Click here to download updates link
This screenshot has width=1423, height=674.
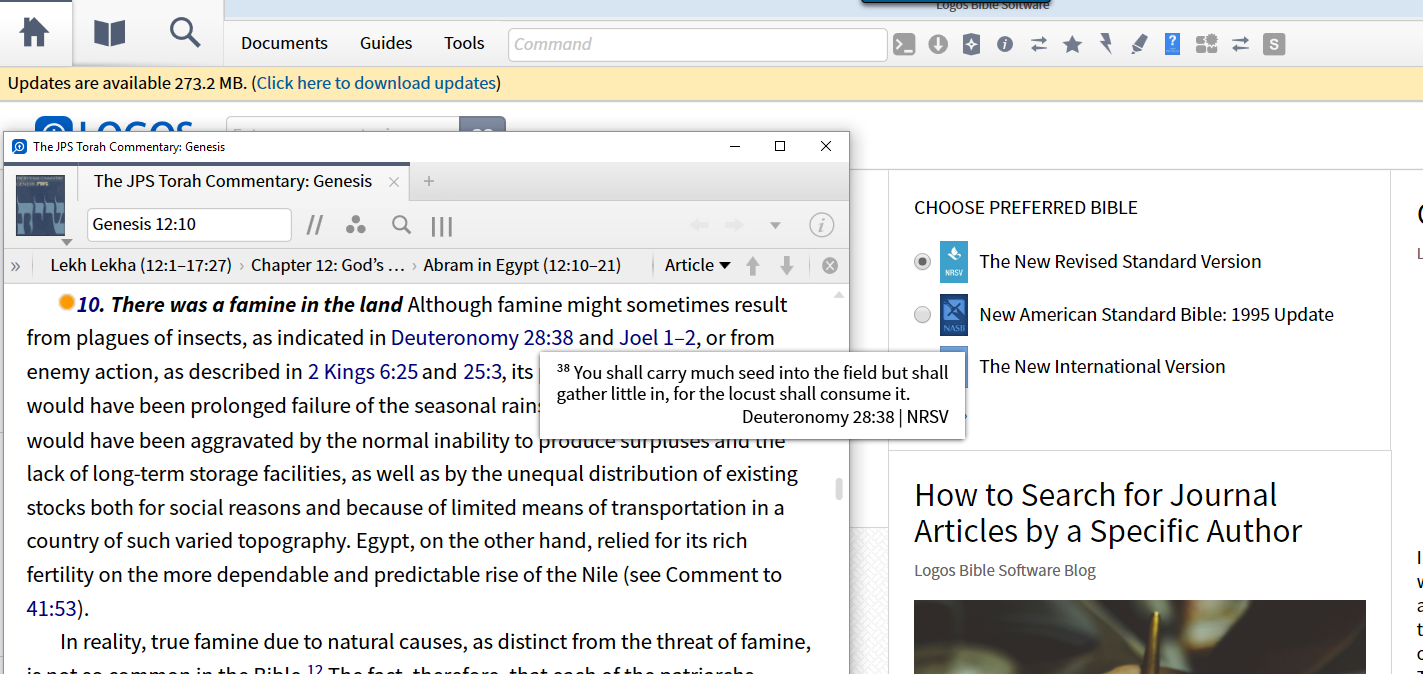pyautogui.click(x=376, y=83)
